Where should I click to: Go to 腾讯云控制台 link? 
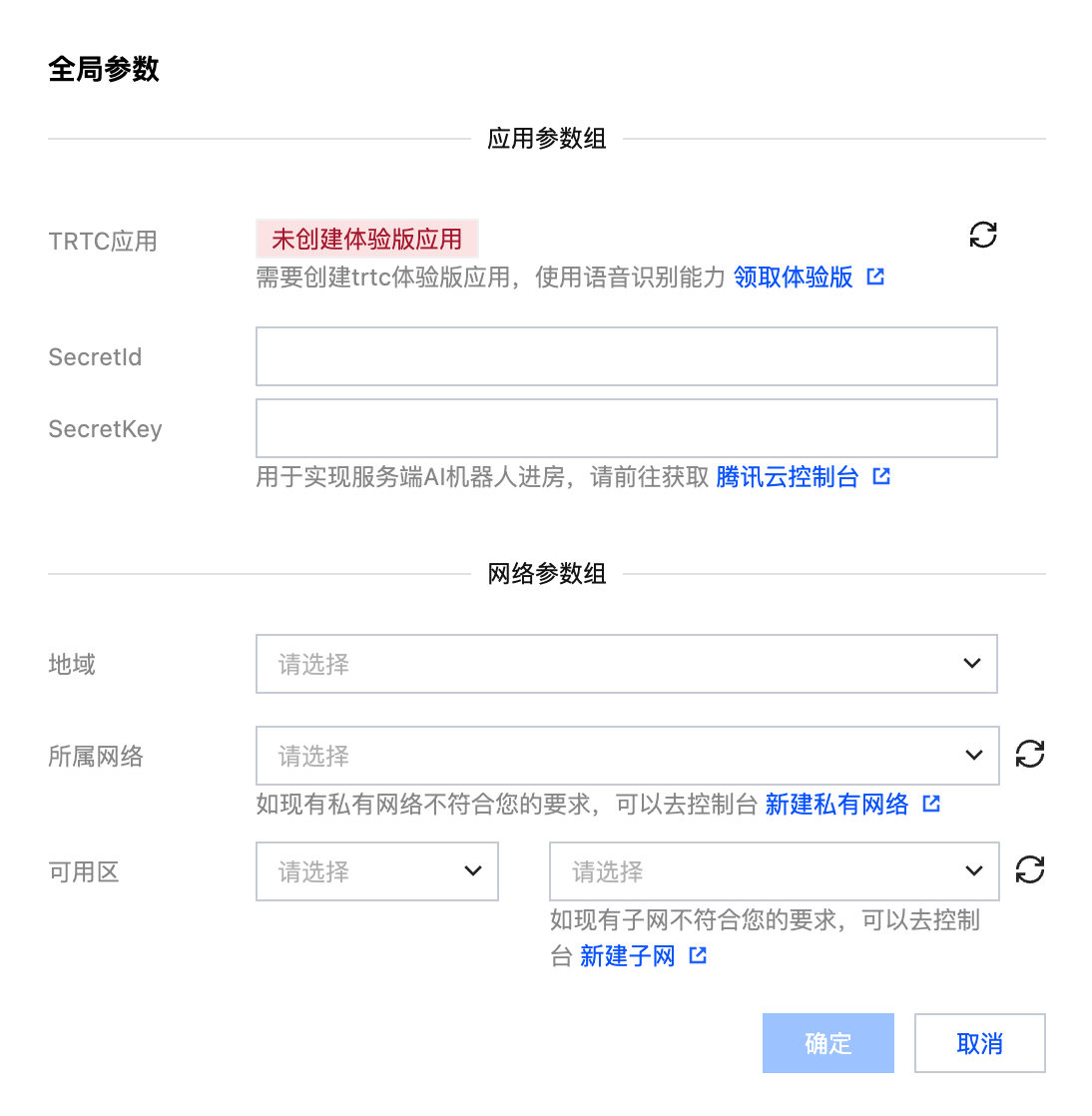pos(787,477)
